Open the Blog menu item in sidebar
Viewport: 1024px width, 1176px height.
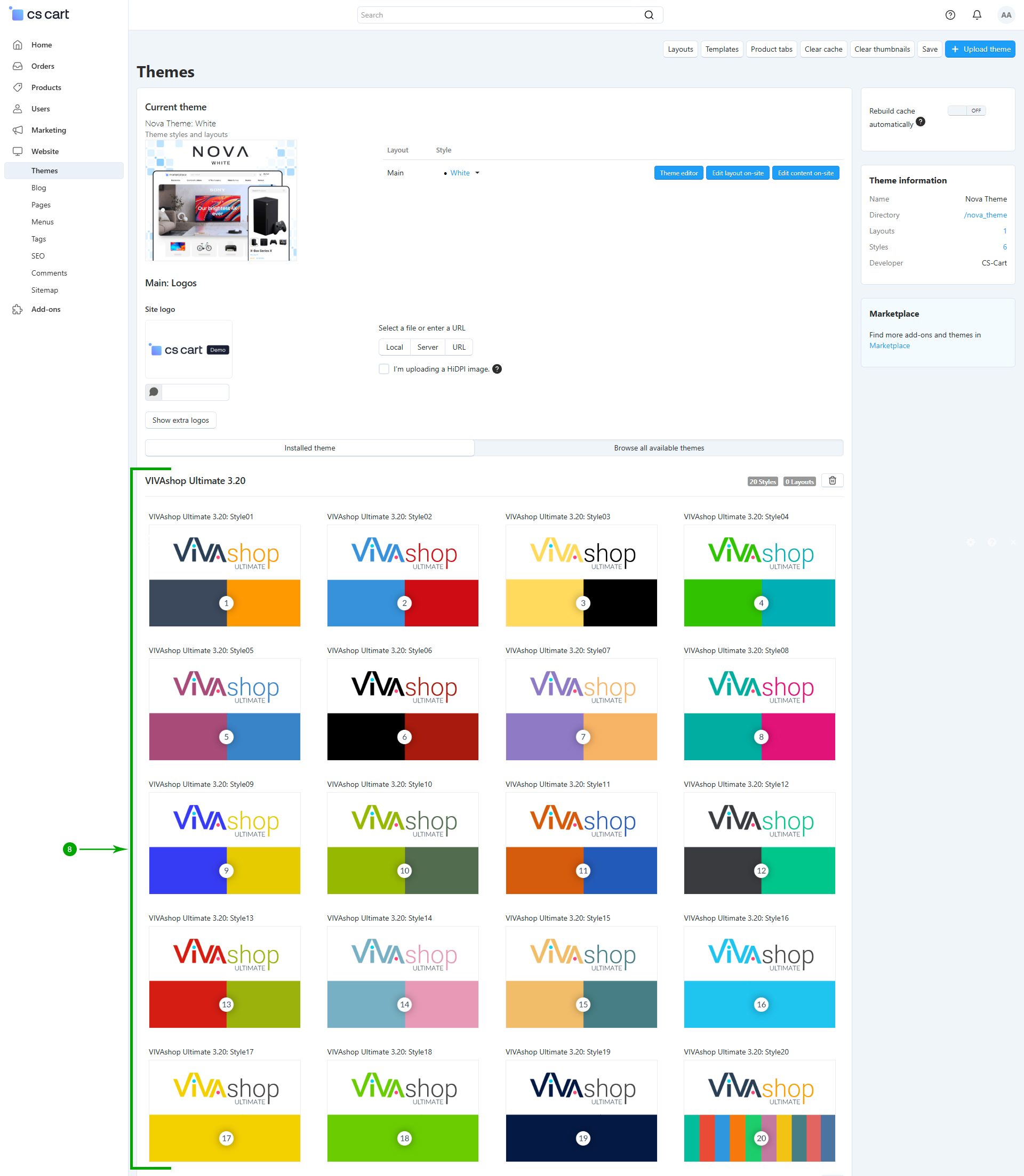coord(39,188)
